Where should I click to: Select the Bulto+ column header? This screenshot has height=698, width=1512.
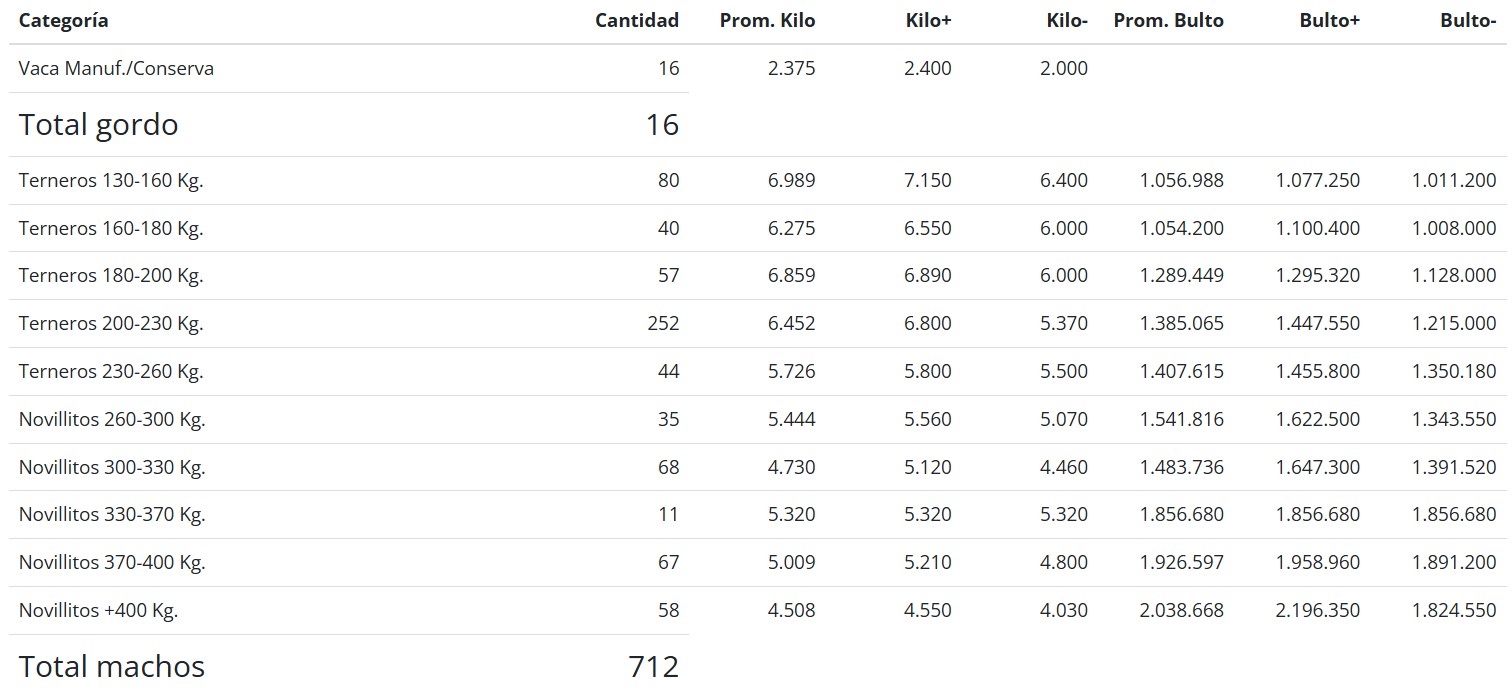(x=1329, y=21)
